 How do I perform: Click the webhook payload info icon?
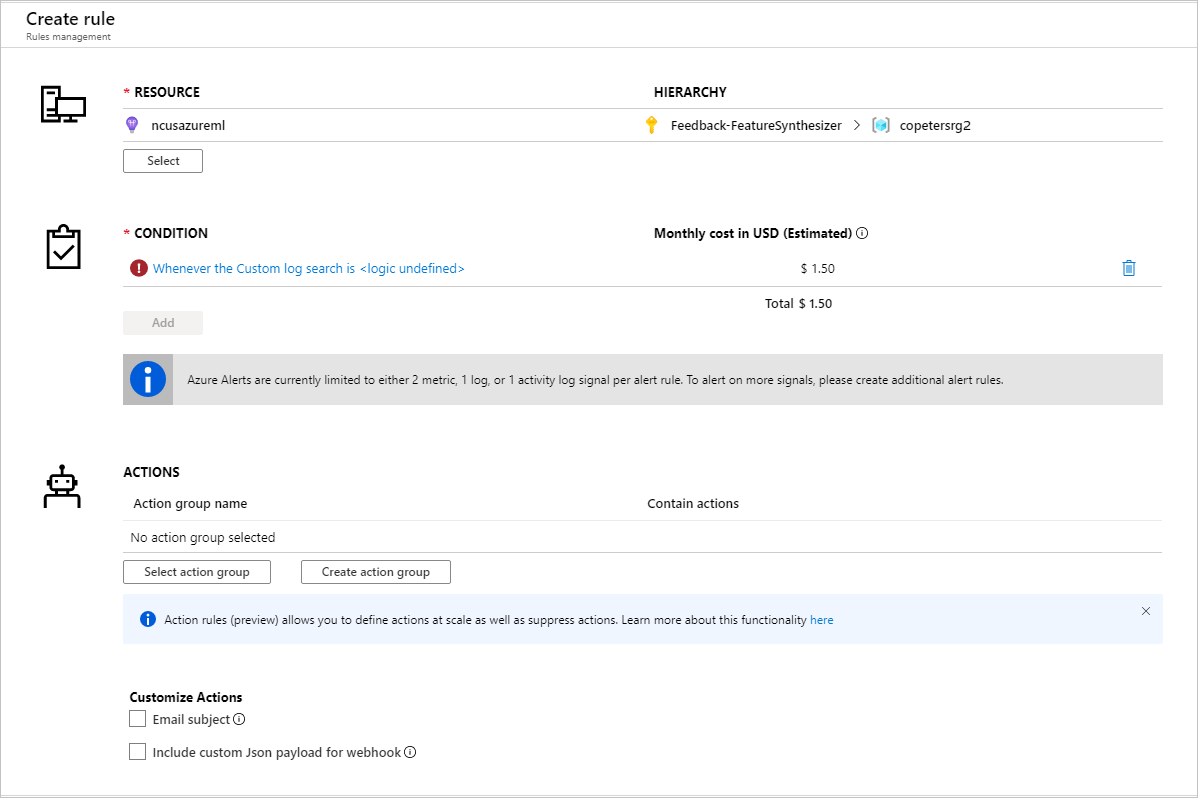coord(410,752)
